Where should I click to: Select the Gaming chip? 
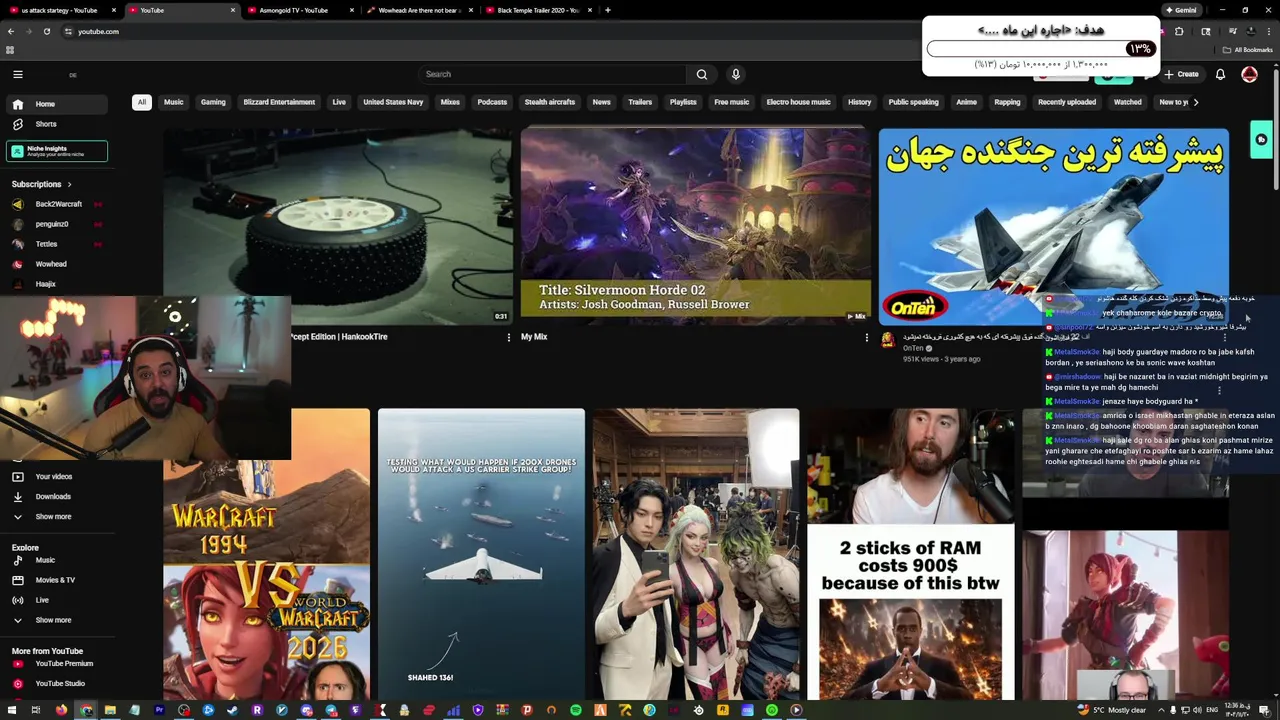click(213, 102)
